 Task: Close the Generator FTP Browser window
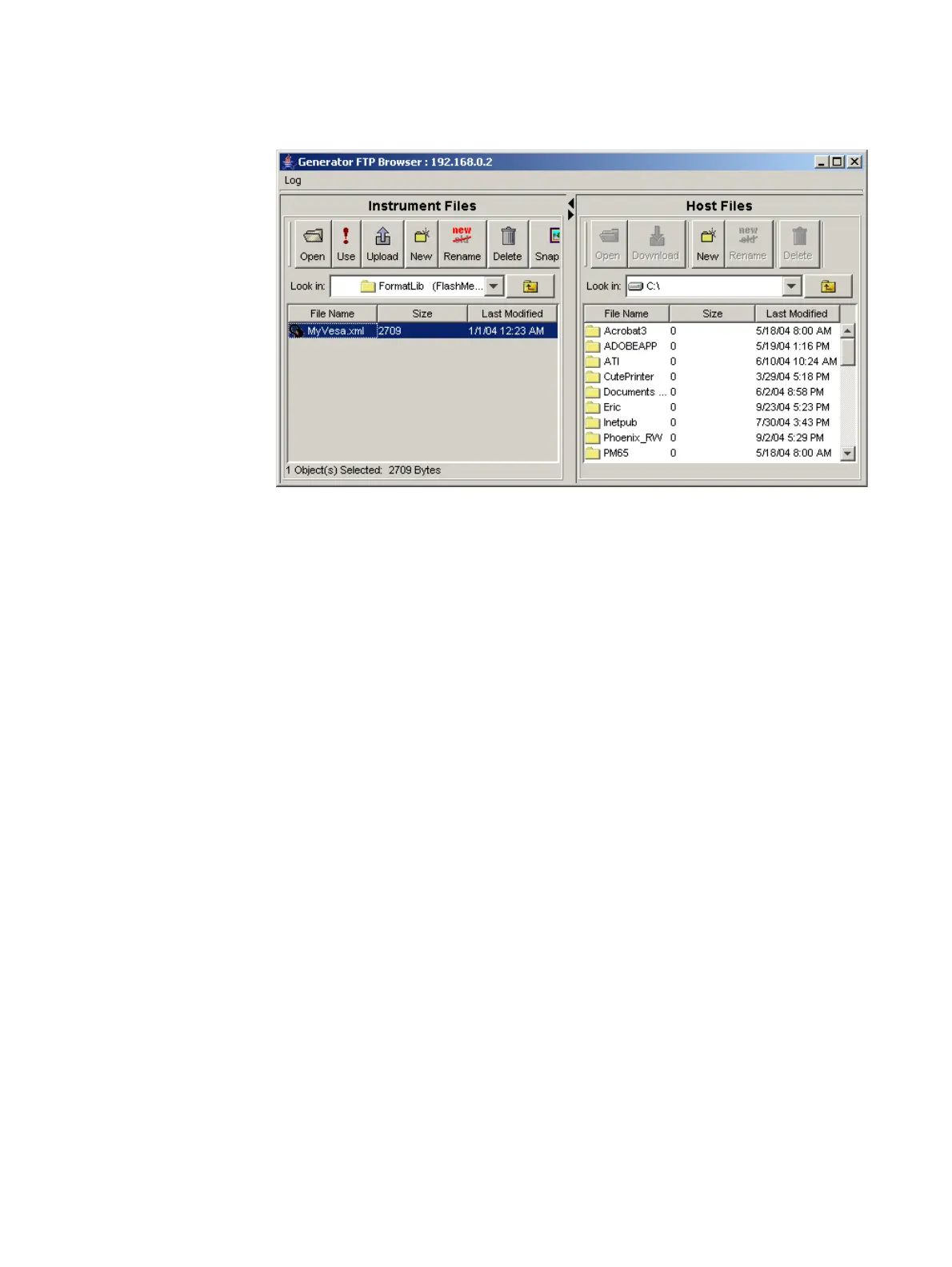(x=854, y=162)
